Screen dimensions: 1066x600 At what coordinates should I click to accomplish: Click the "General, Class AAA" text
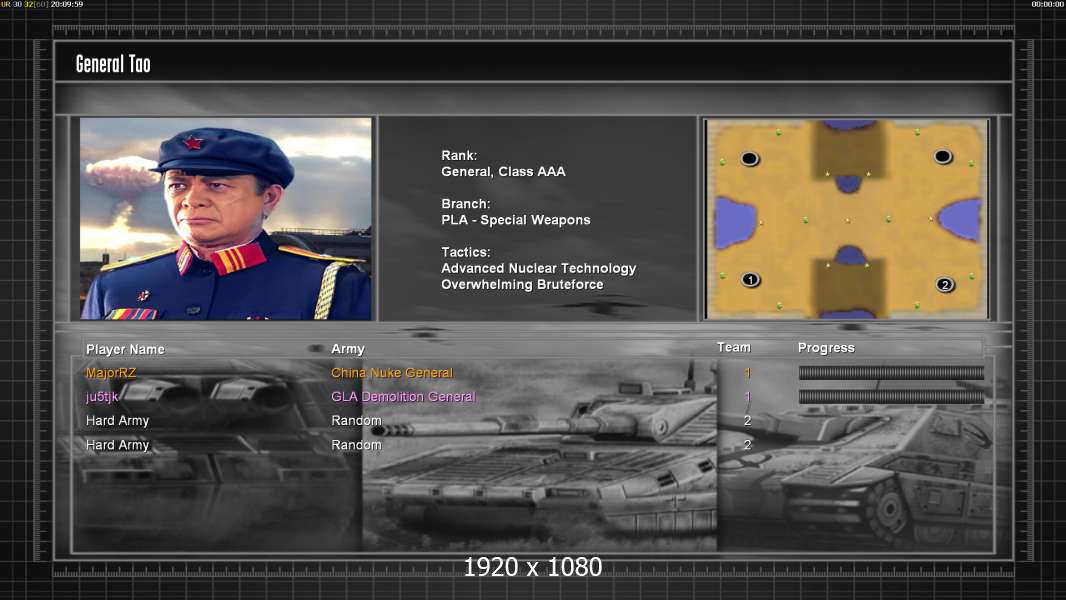pyautogui.click(x=503, y=171)
